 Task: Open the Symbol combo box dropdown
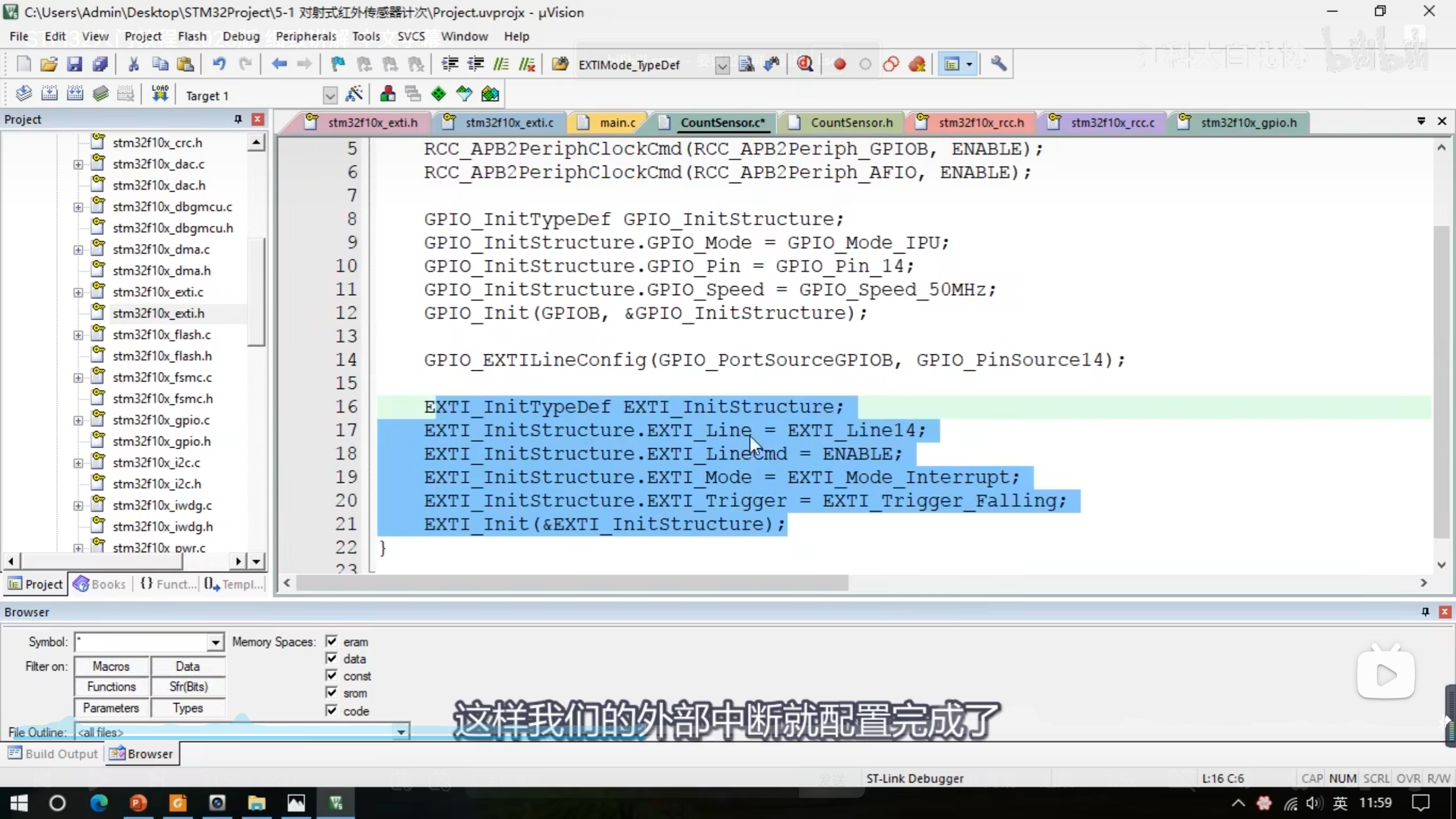216,642
